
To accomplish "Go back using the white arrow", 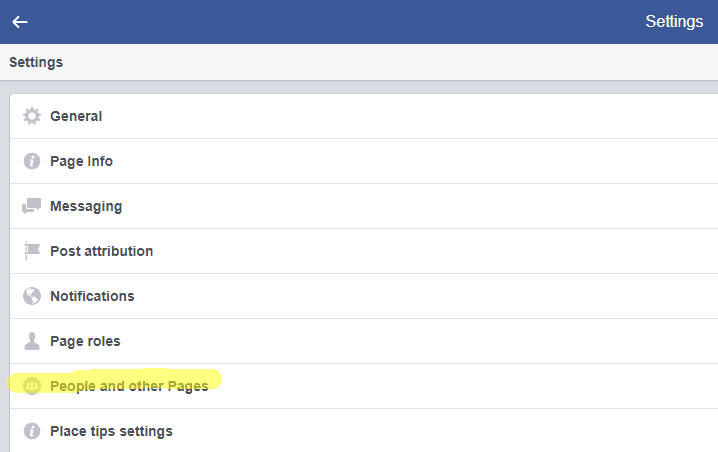I will click(x=20, y=22).
